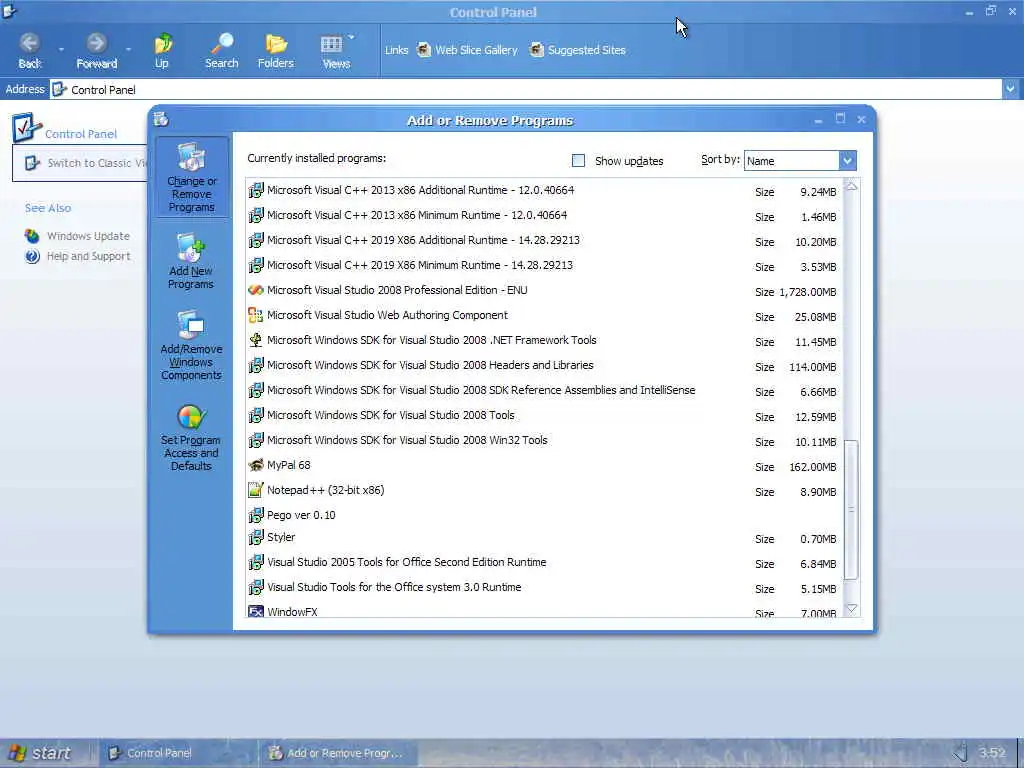Click the 8.90MB size for Notepad++
This screenshot has height=768, width=1024.
pyautogui.click(x=818, y=492)
